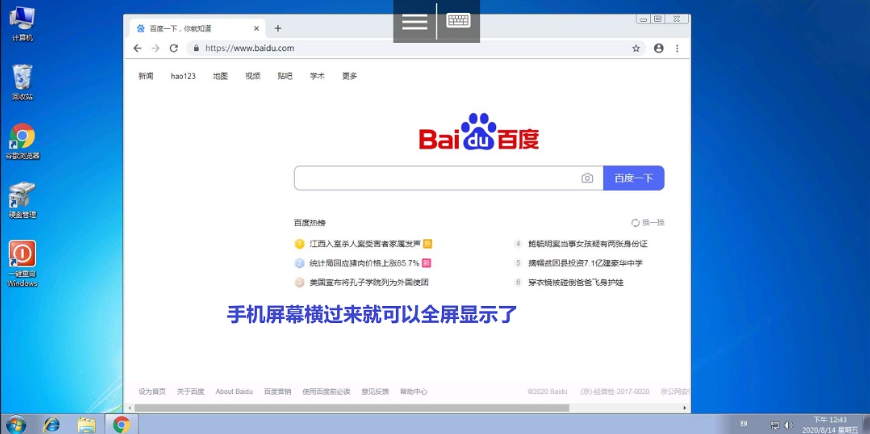Screen dimensions: 870x434
Task: Show the on-screen keyboard from overlay
Action: click(458, 21)
